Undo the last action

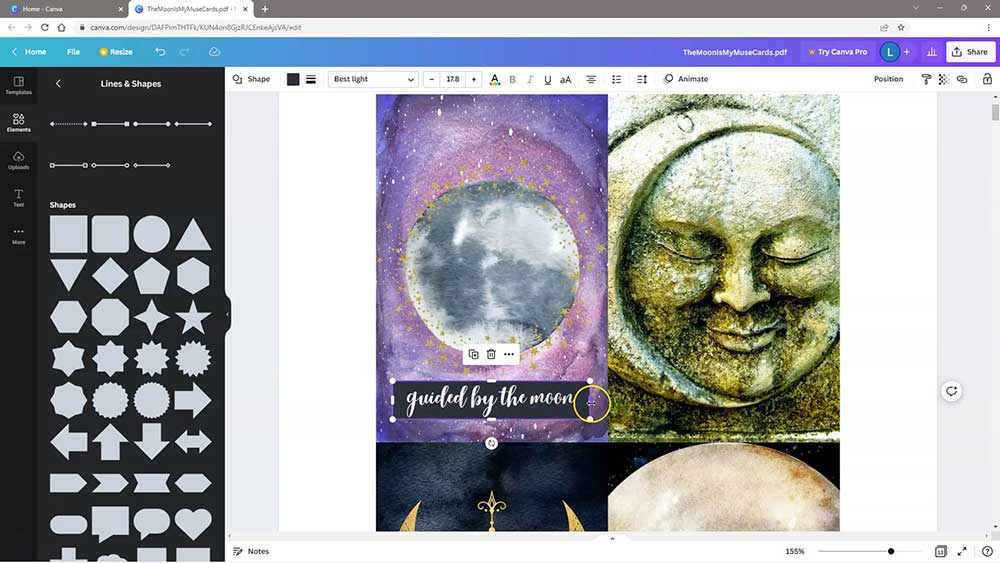[x=160, y=52]
